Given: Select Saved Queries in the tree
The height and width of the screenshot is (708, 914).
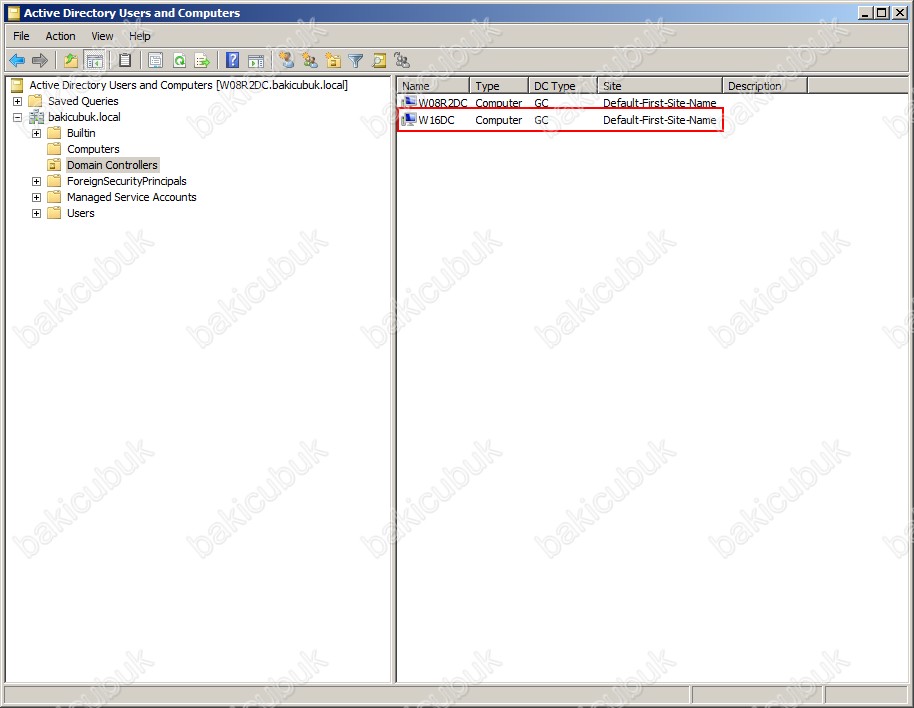Looking at the screenshot, I should point(83,101).
